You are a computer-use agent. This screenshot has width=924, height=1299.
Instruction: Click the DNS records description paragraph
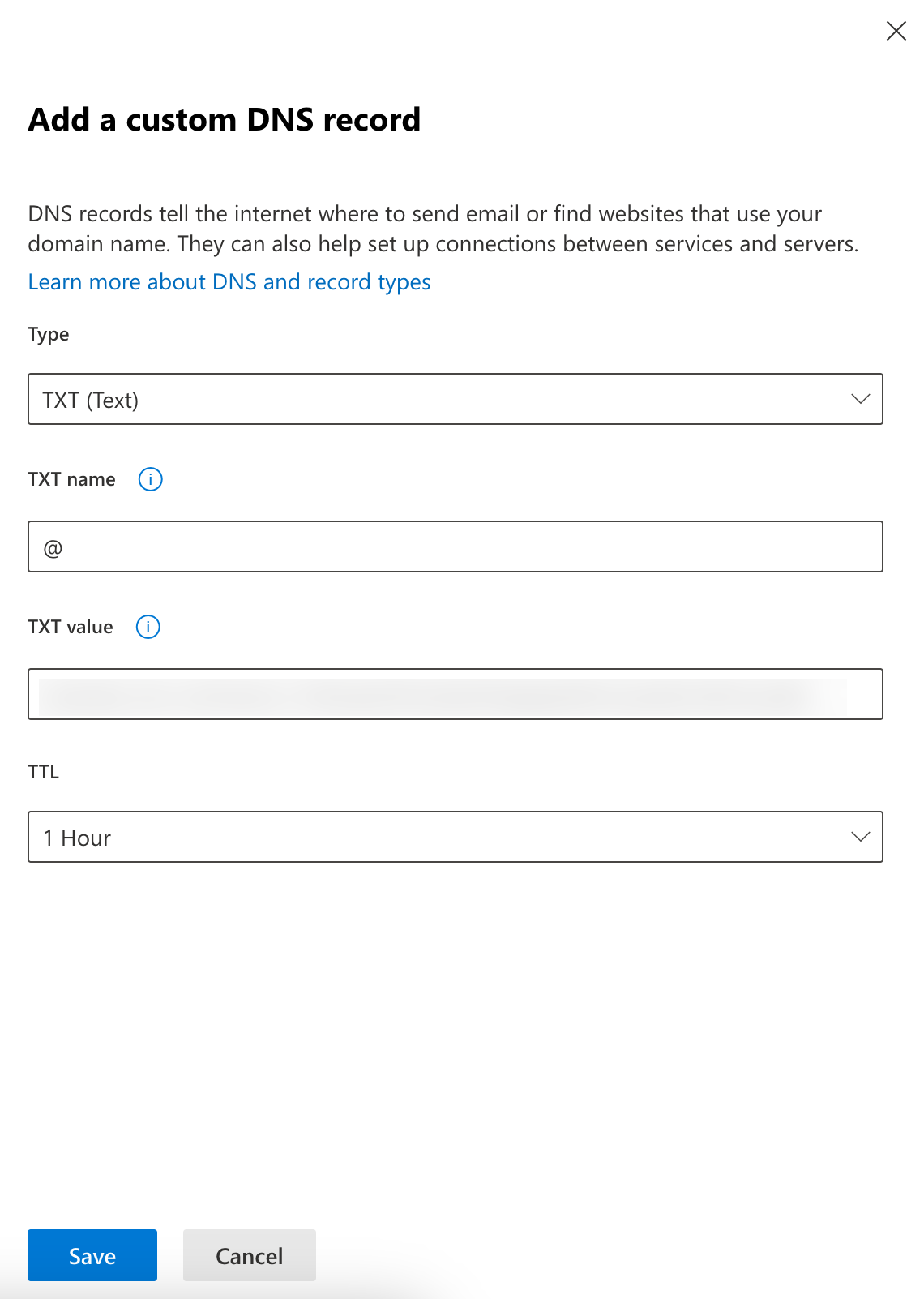click(443, 229)
